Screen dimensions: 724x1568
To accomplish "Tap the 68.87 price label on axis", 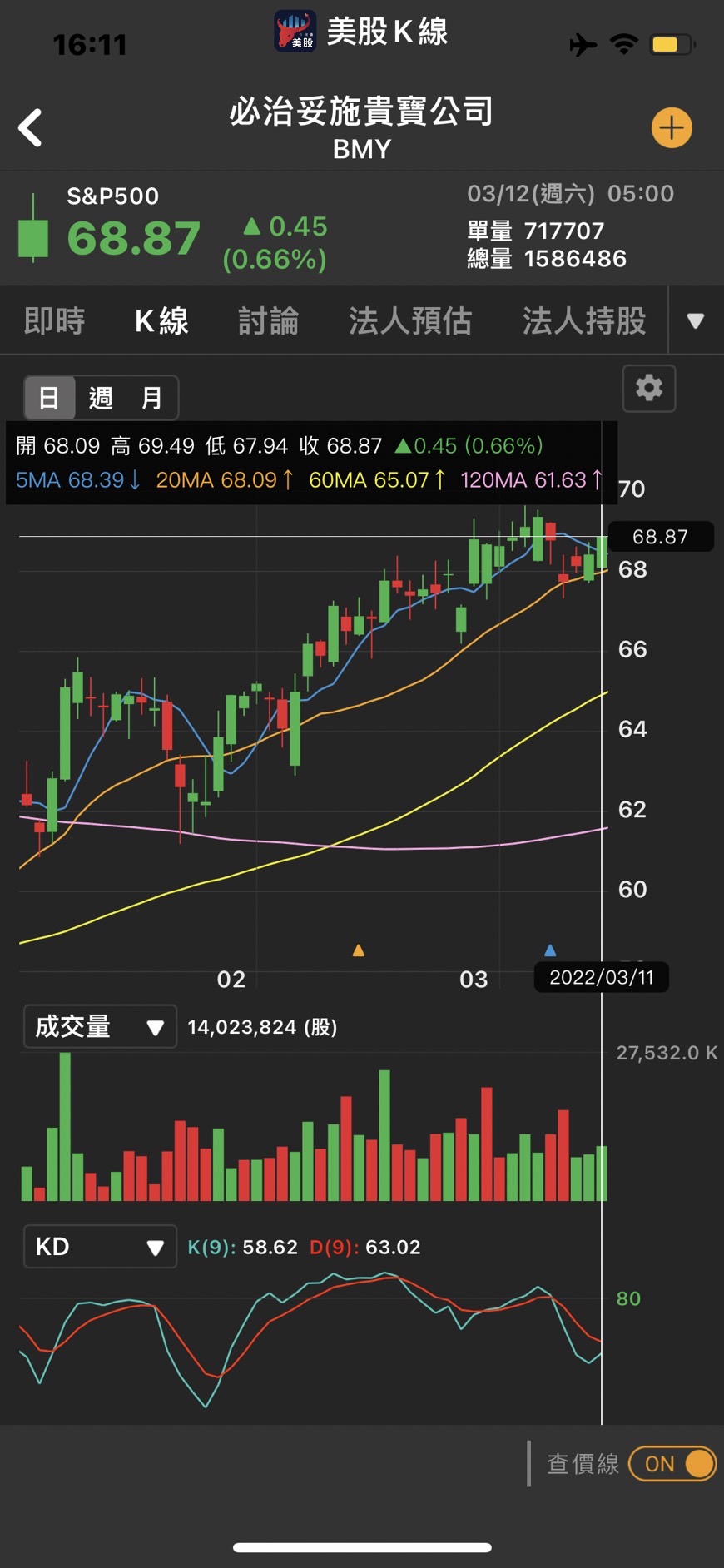I will 661,537.
